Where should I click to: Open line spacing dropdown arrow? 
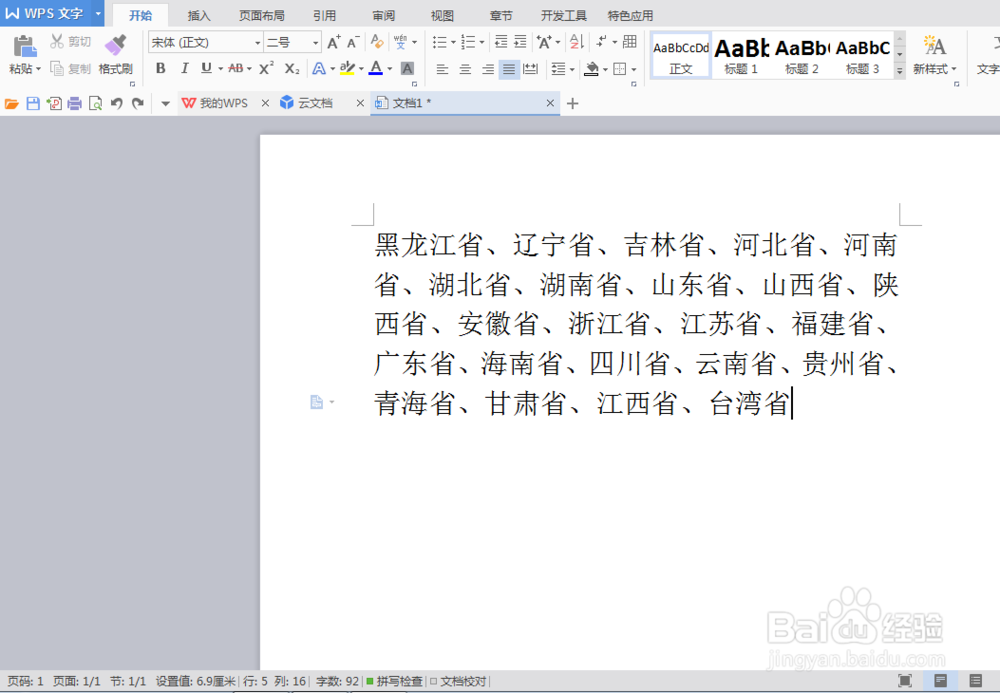[572, 69]
